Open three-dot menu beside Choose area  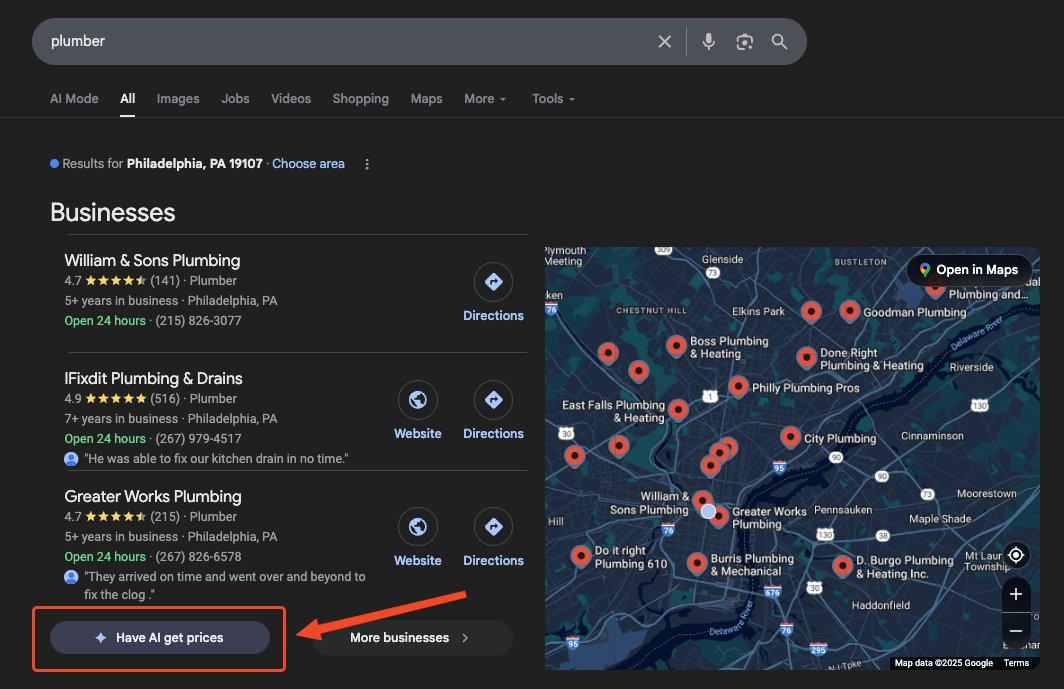pos(367,164)
